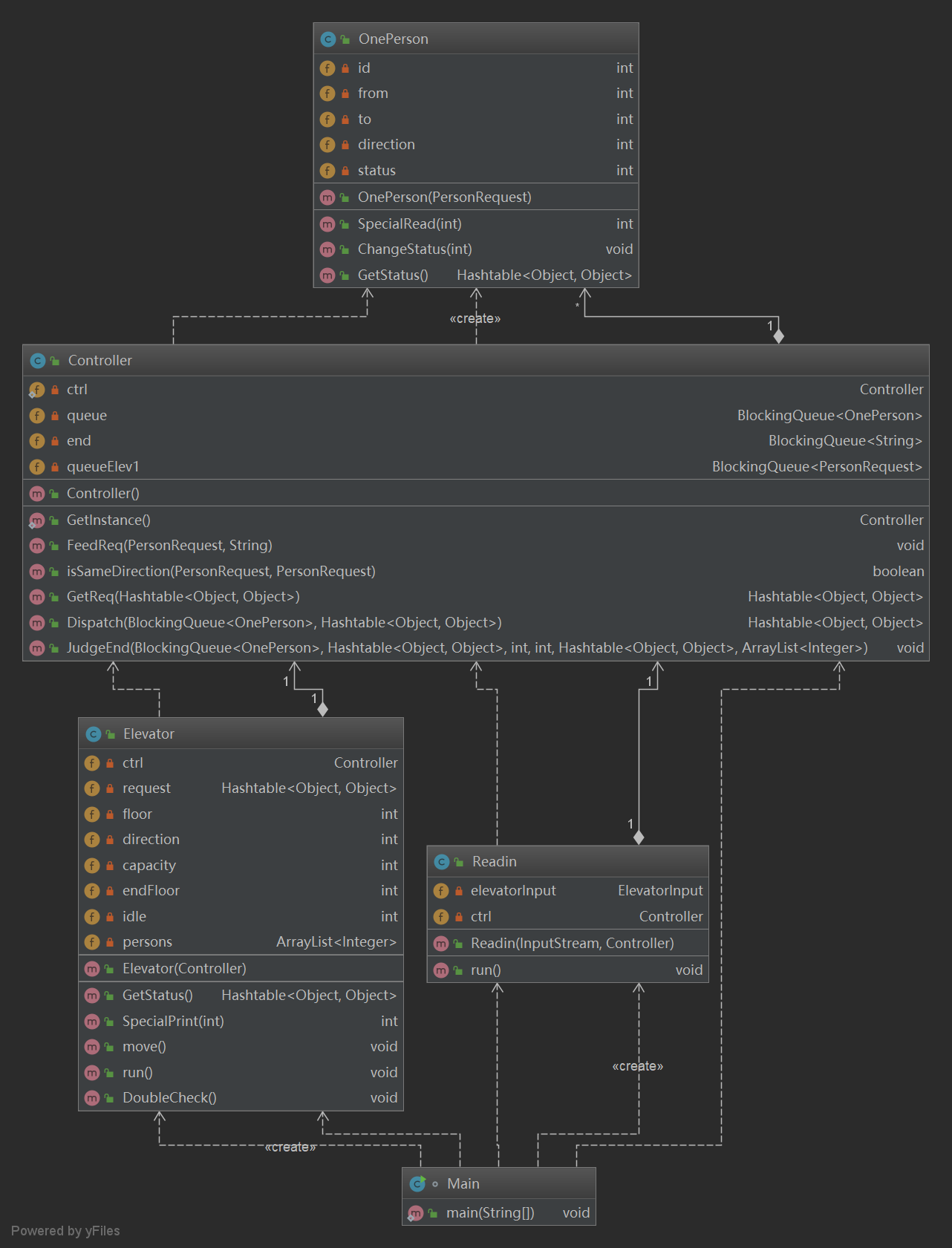
Task: Click method icon for main(String[])
Action: coord(416,1212)
